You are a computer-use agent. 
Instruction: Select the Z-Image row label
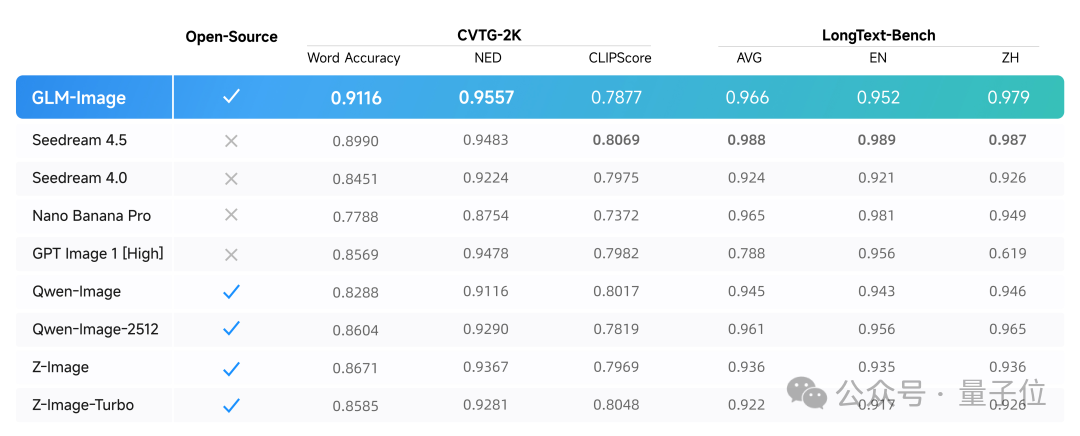[x=60, y=367]
